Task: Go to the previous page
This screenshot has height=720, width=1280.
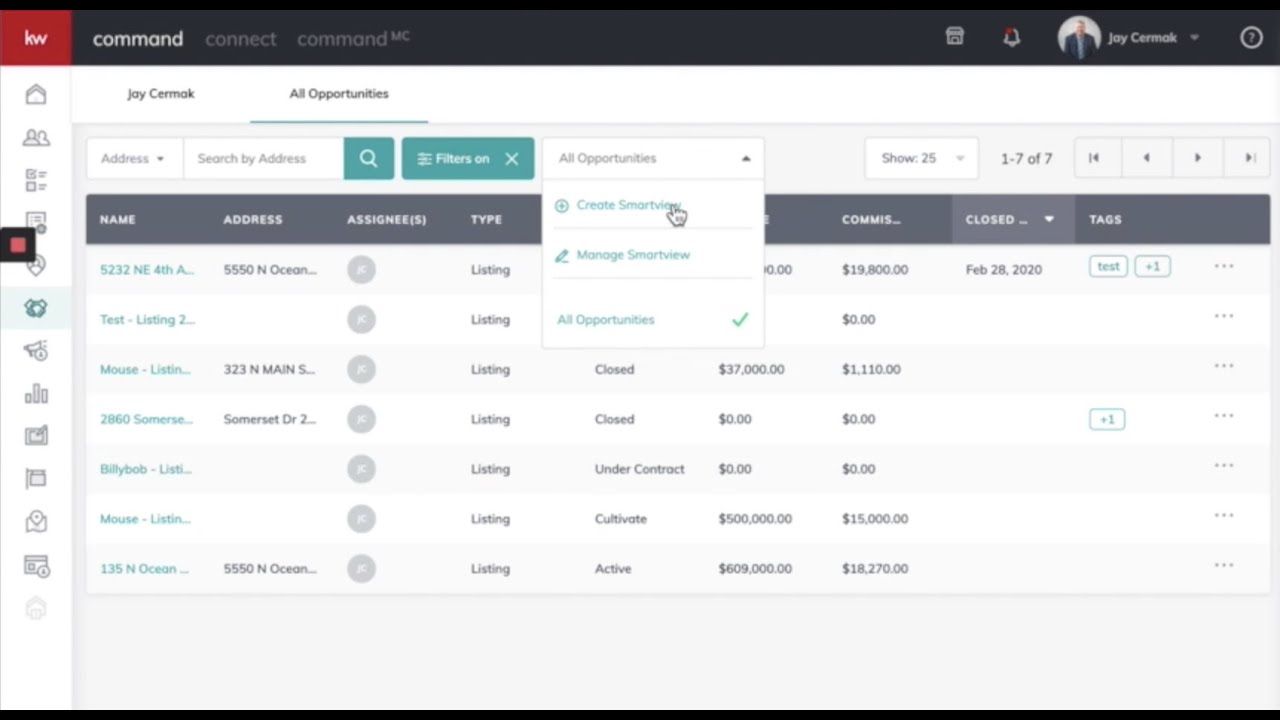Action: coord(1146,158)
